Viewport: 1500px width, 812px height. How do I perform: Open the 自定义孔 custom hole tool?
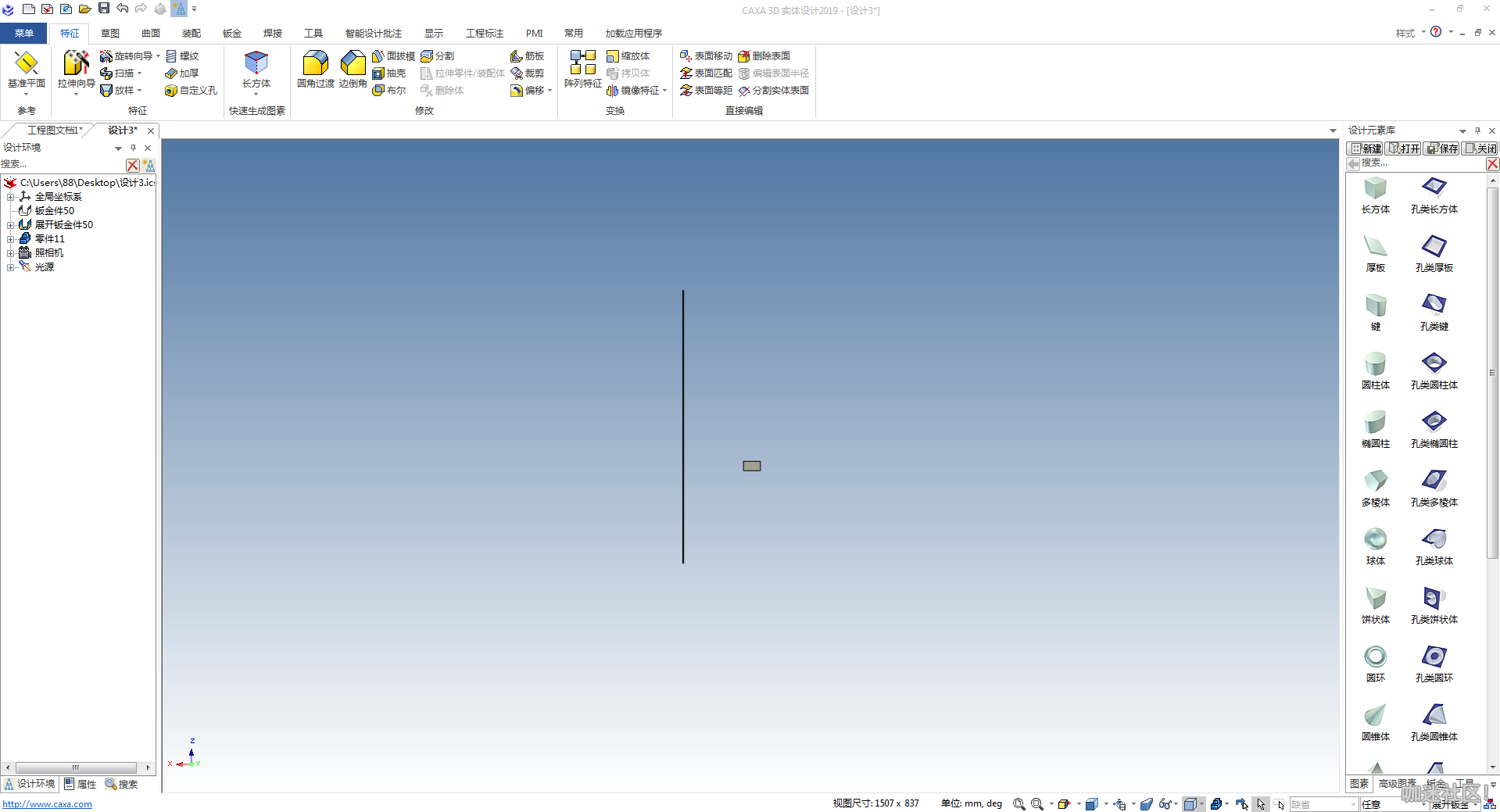(191, 91)
